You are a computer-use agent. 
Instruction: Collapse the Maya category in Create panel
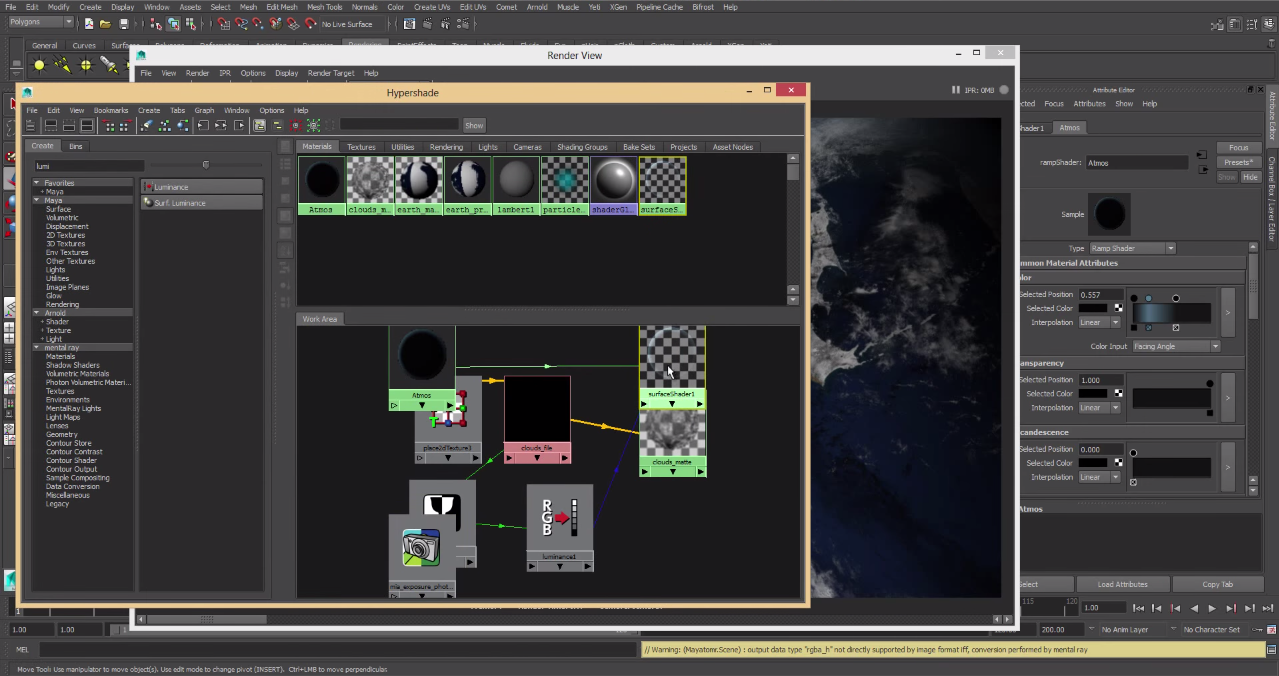(x=37, y=200)
